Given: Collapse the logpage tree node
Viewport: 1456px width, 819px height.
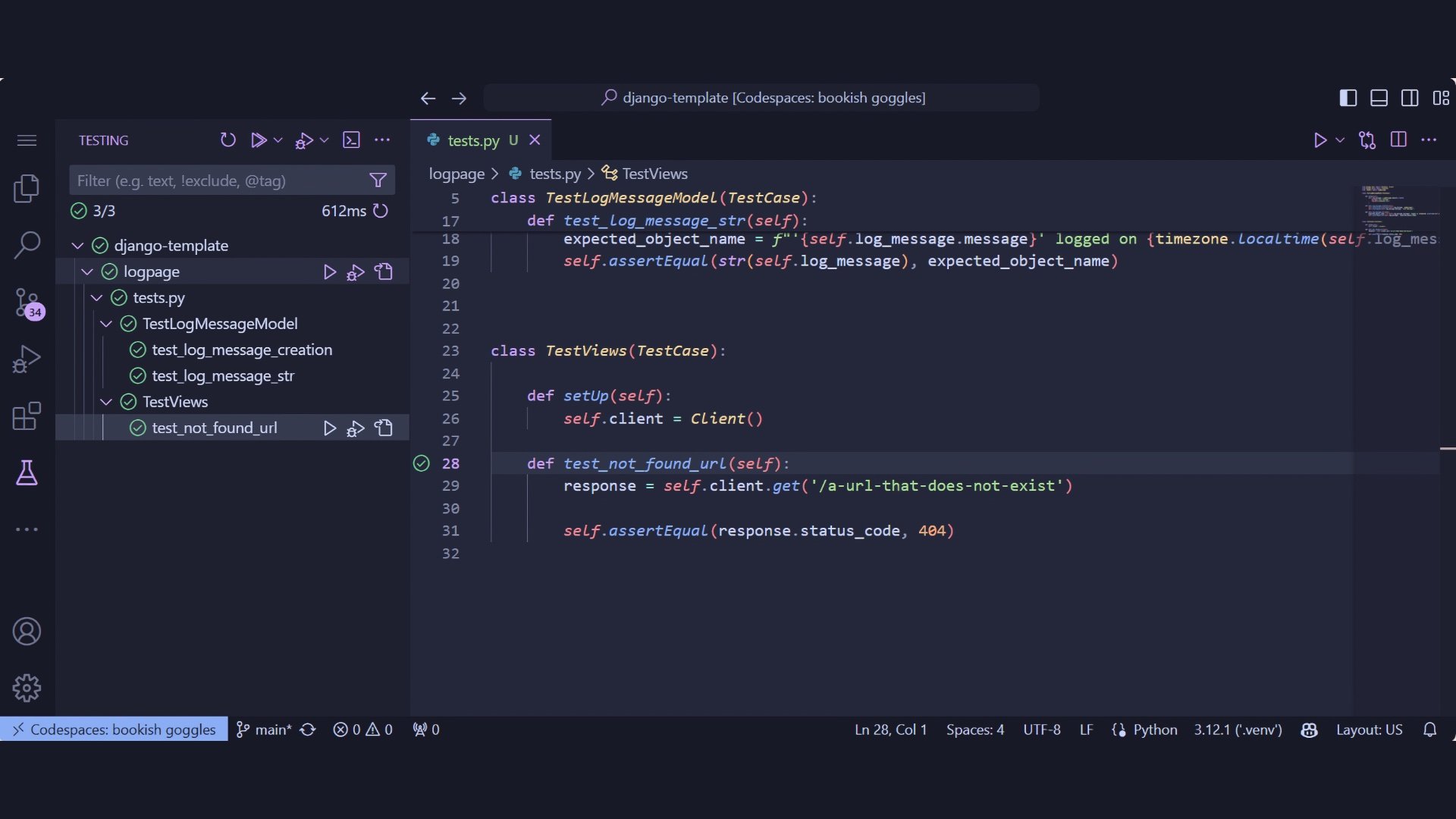Looking at the screenshot, I should [x=87, y=271].
